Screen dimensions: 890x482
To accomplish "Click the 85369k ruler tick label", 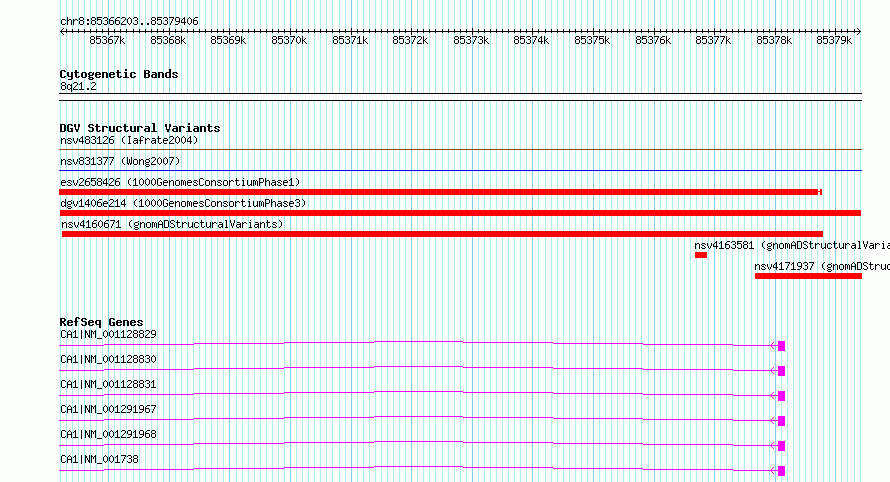I will click(x=228, y=40).
